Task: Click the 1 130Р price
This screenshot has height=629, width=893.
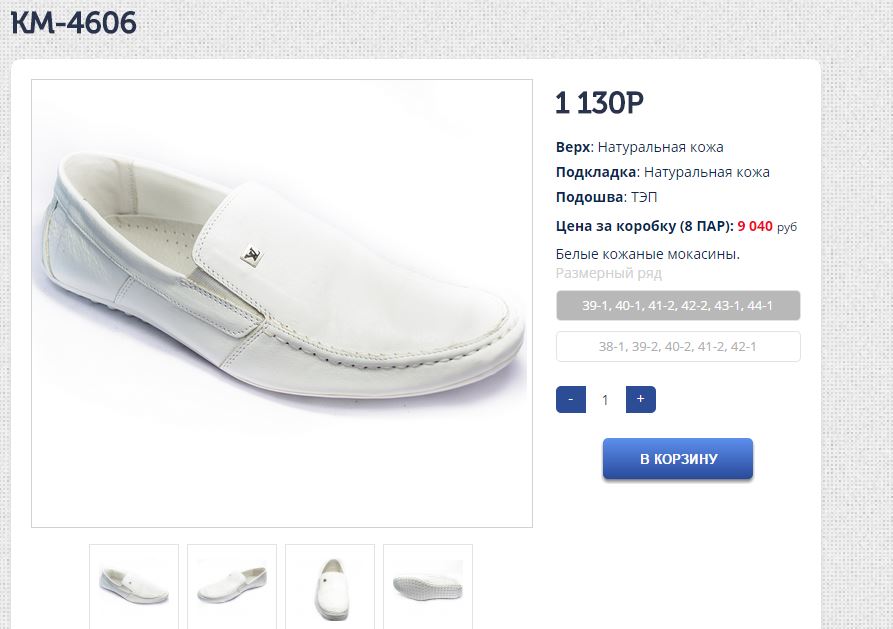Action: point(599,102)
